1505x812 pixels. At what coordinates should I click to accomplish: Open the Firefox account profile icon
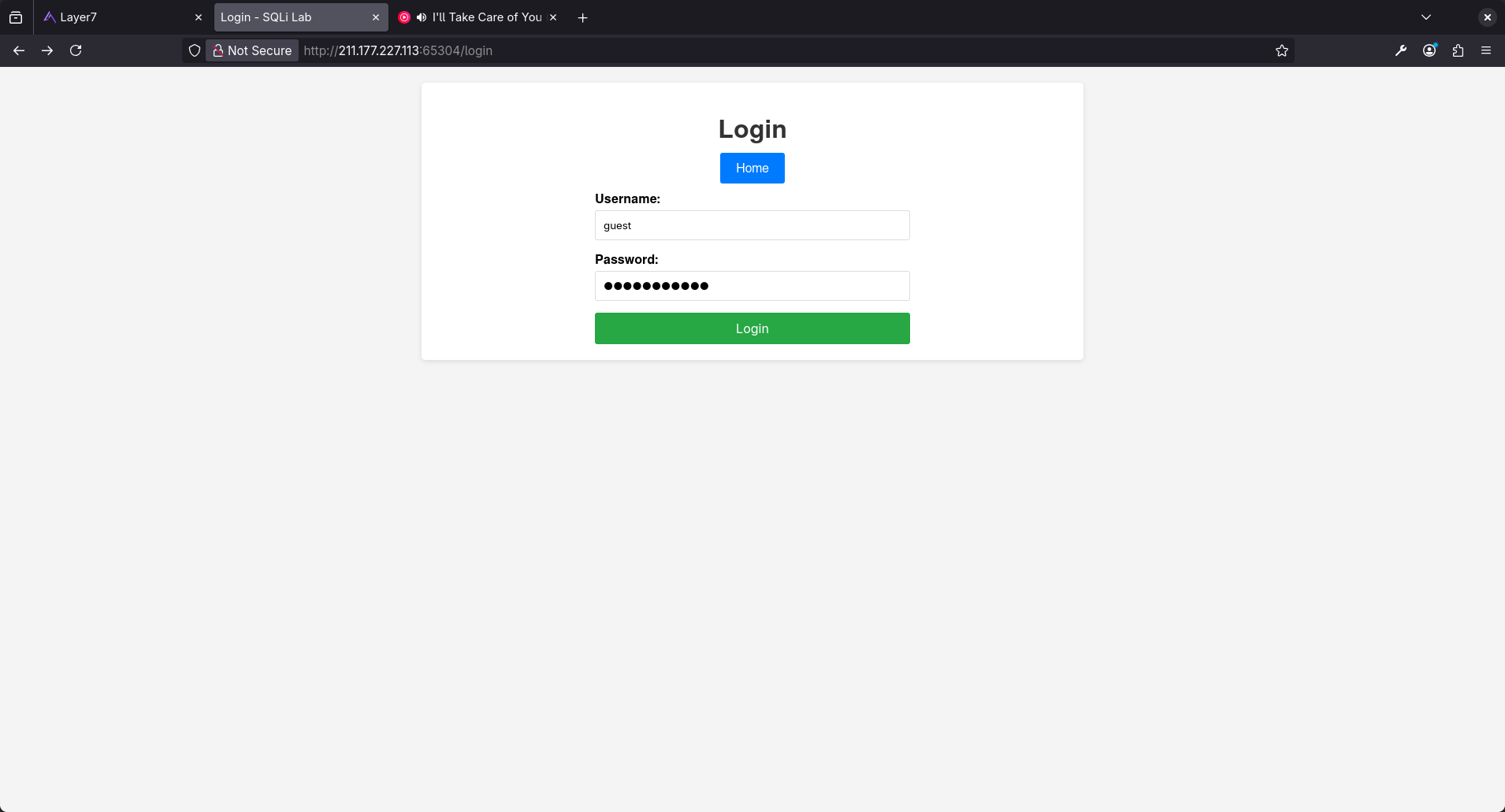tap(1429, 50)
